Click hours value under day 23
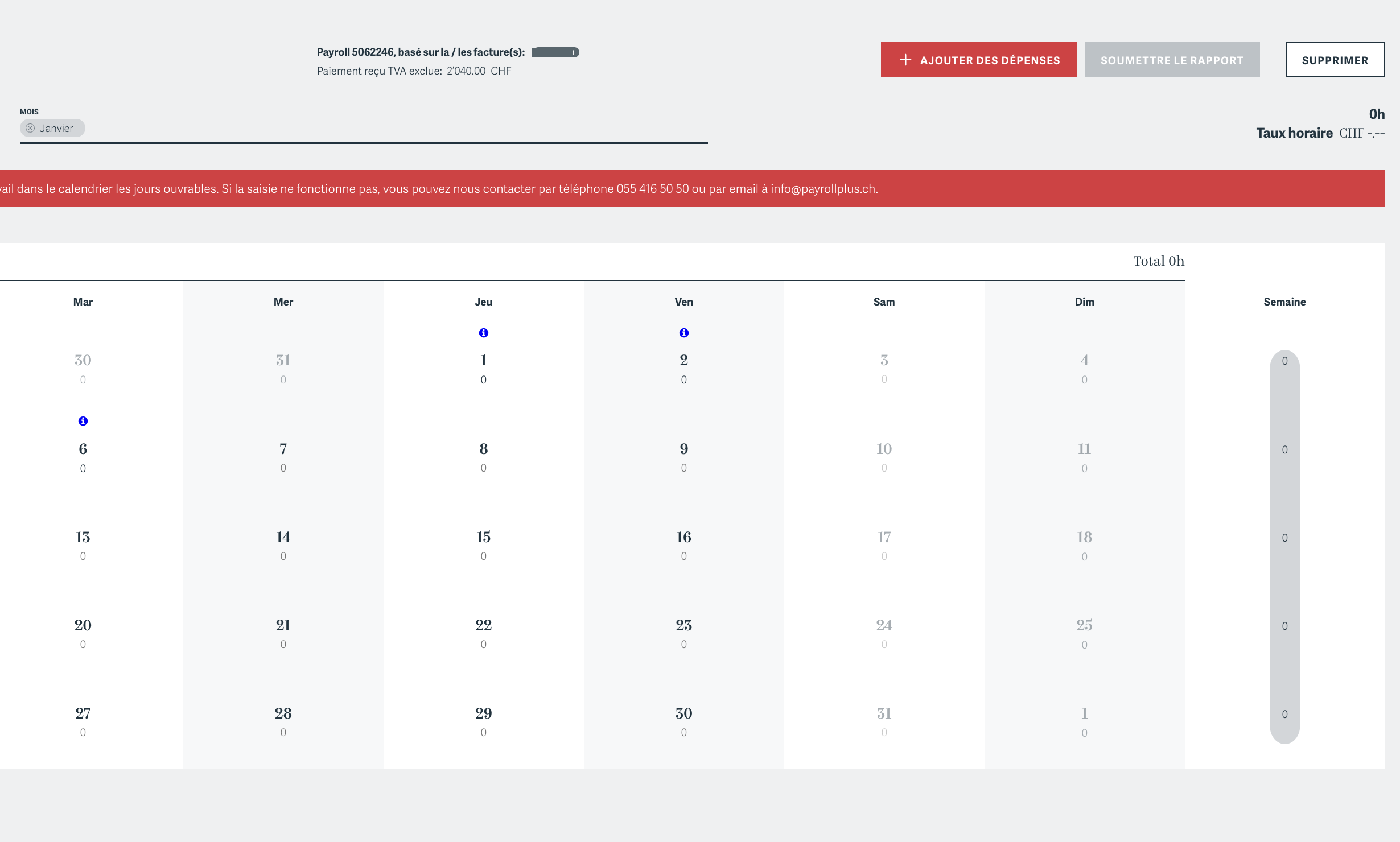The width and height of the screenshot is (1400, 842). (x=683, y=645)
